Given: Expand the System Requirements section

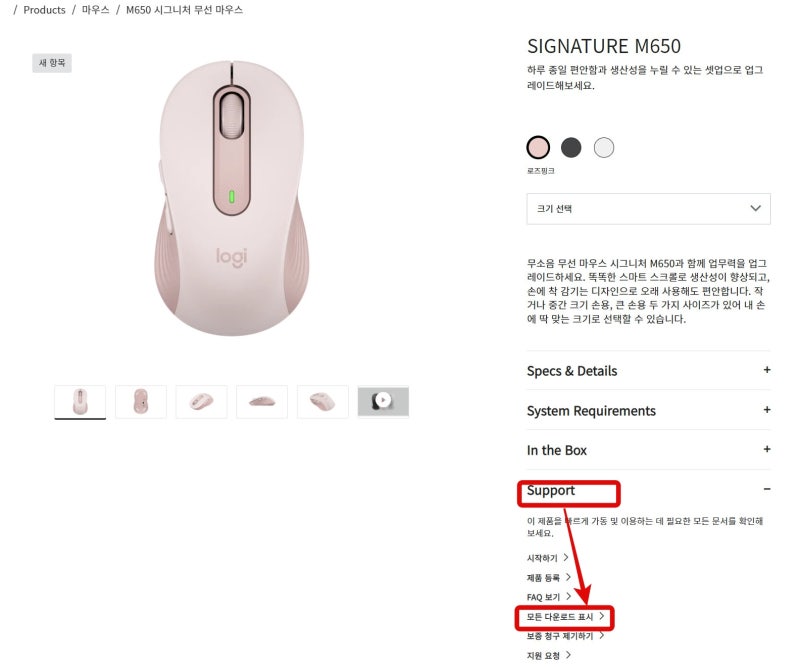Looking at the screenshot, I should click(x=648, y=411).
